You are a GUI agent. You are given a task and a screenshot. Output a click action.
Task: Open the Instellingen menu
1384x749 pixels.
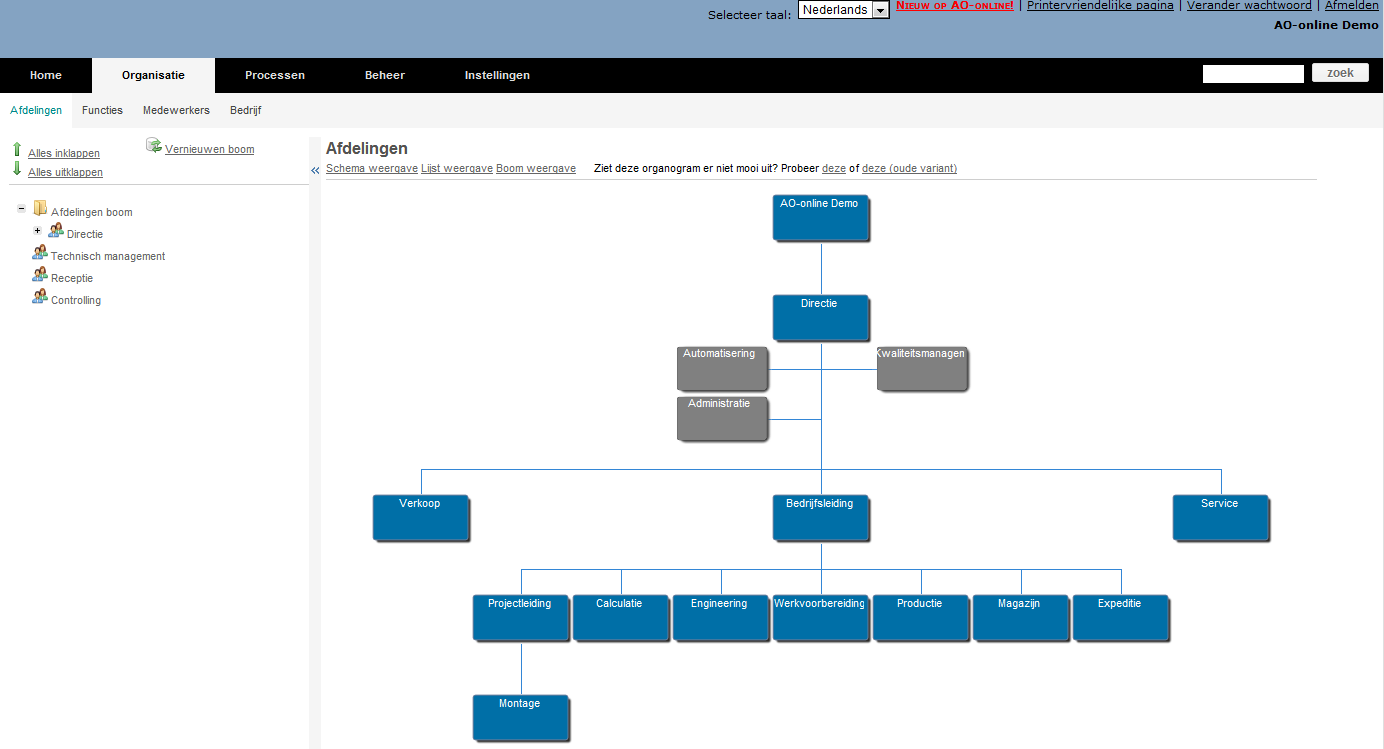(x=497, y=76)
